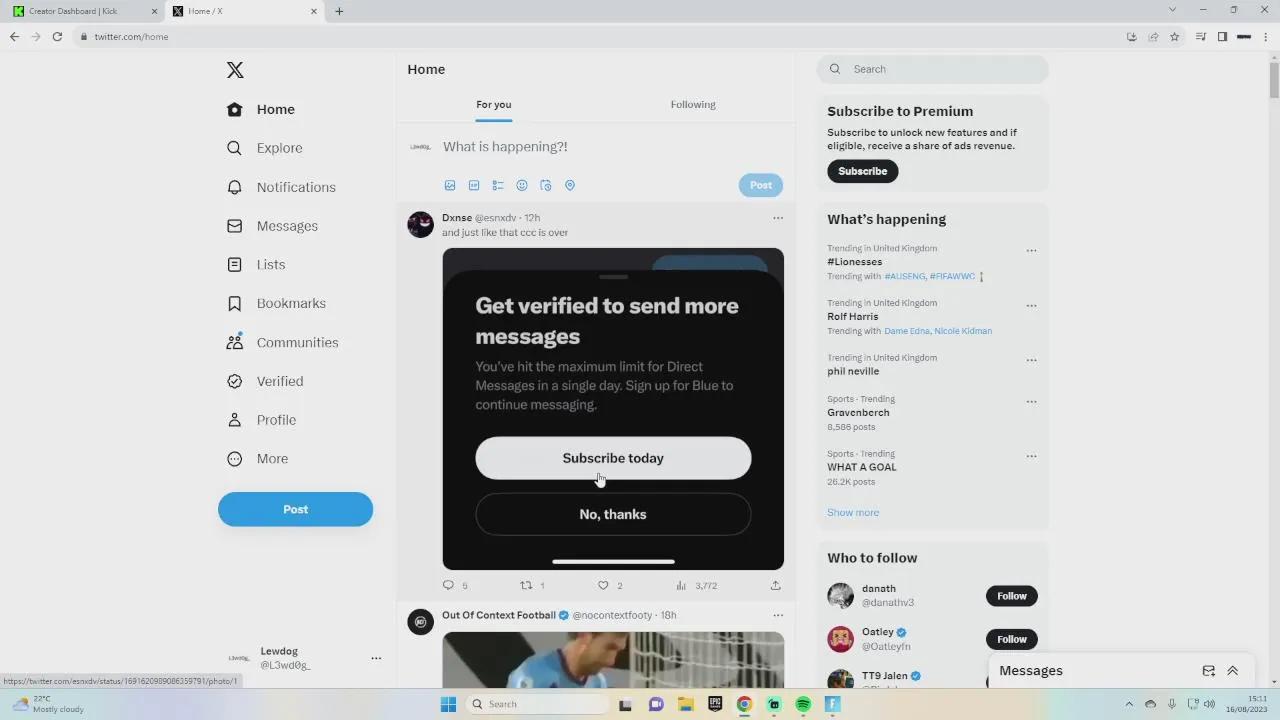Open Messages in the left sidebar

(x=272, y=226)
